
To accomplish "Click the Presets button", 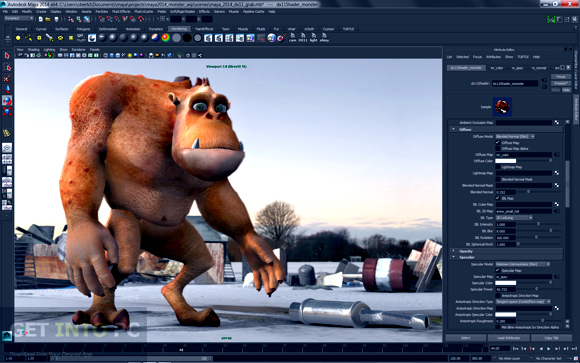I will tap(561, 83).
